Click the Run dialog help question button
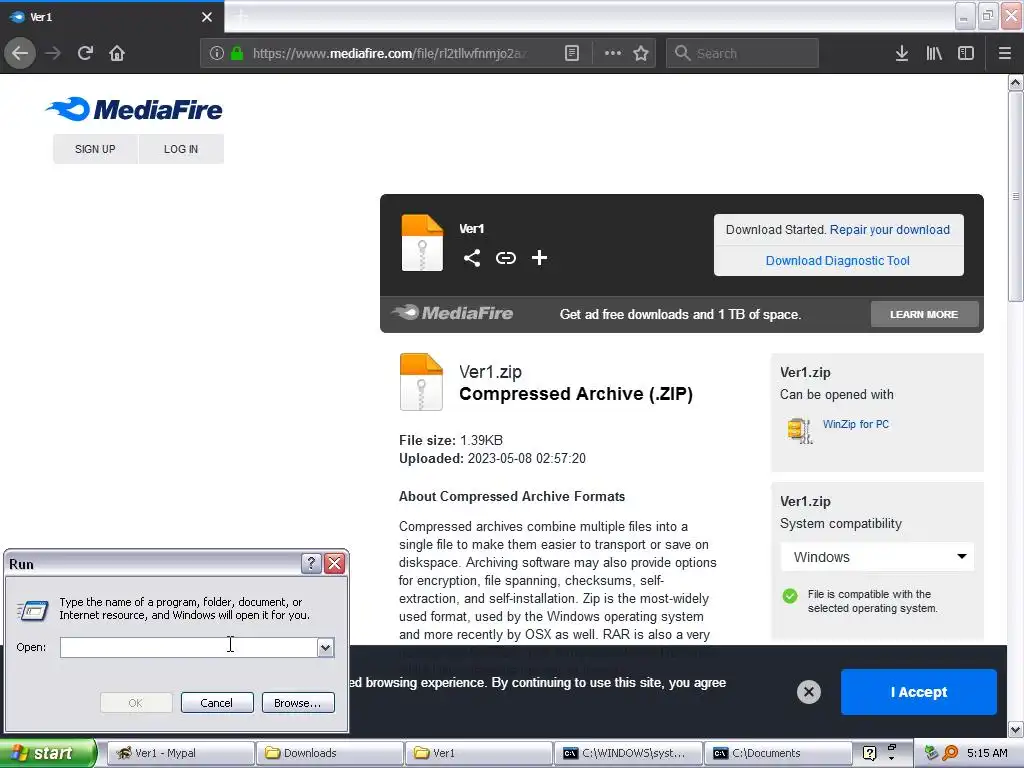This screenshot has height=768, width=1024. (x=311, y=563)
